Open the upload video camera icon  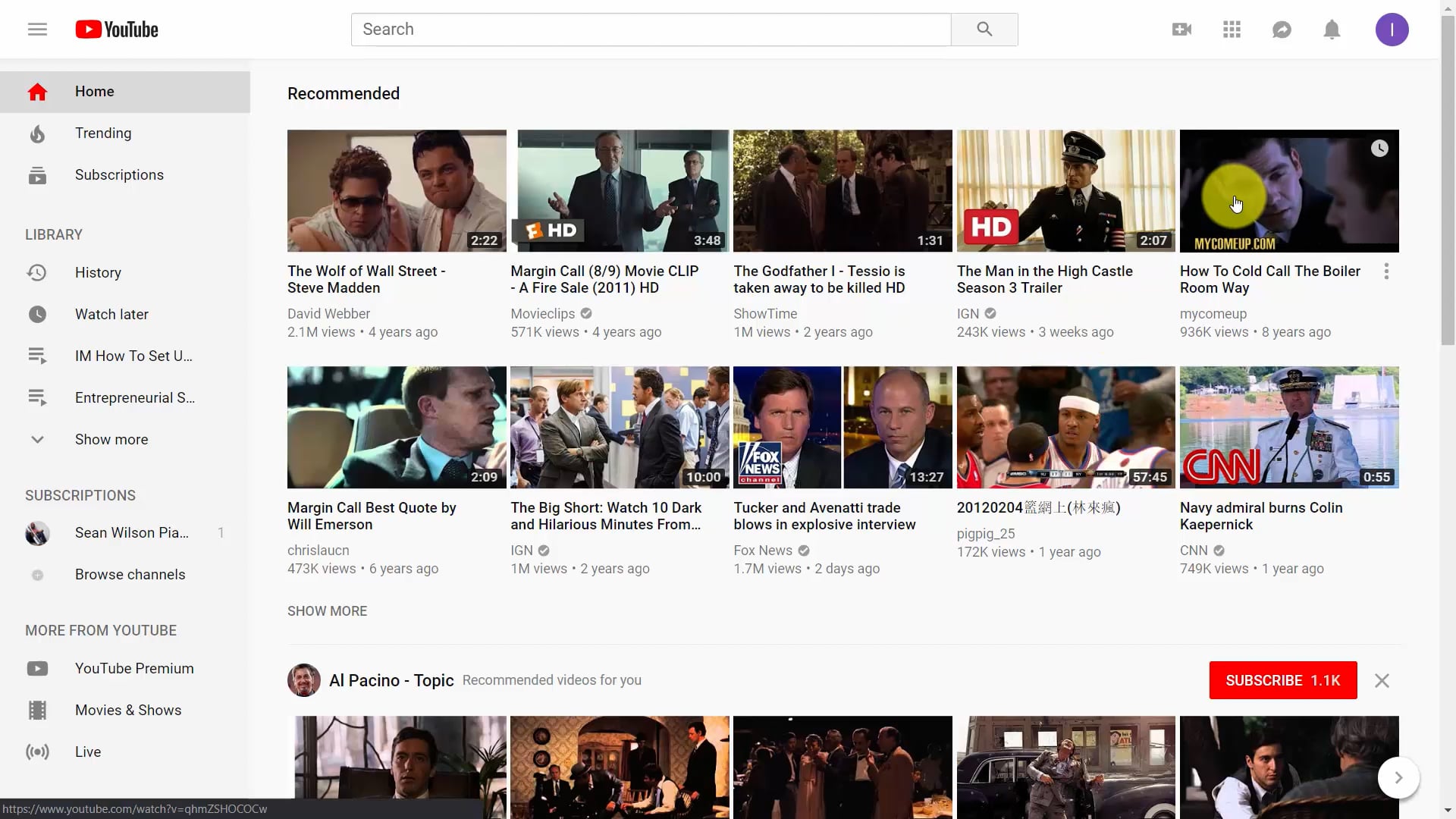[1181, 30]
